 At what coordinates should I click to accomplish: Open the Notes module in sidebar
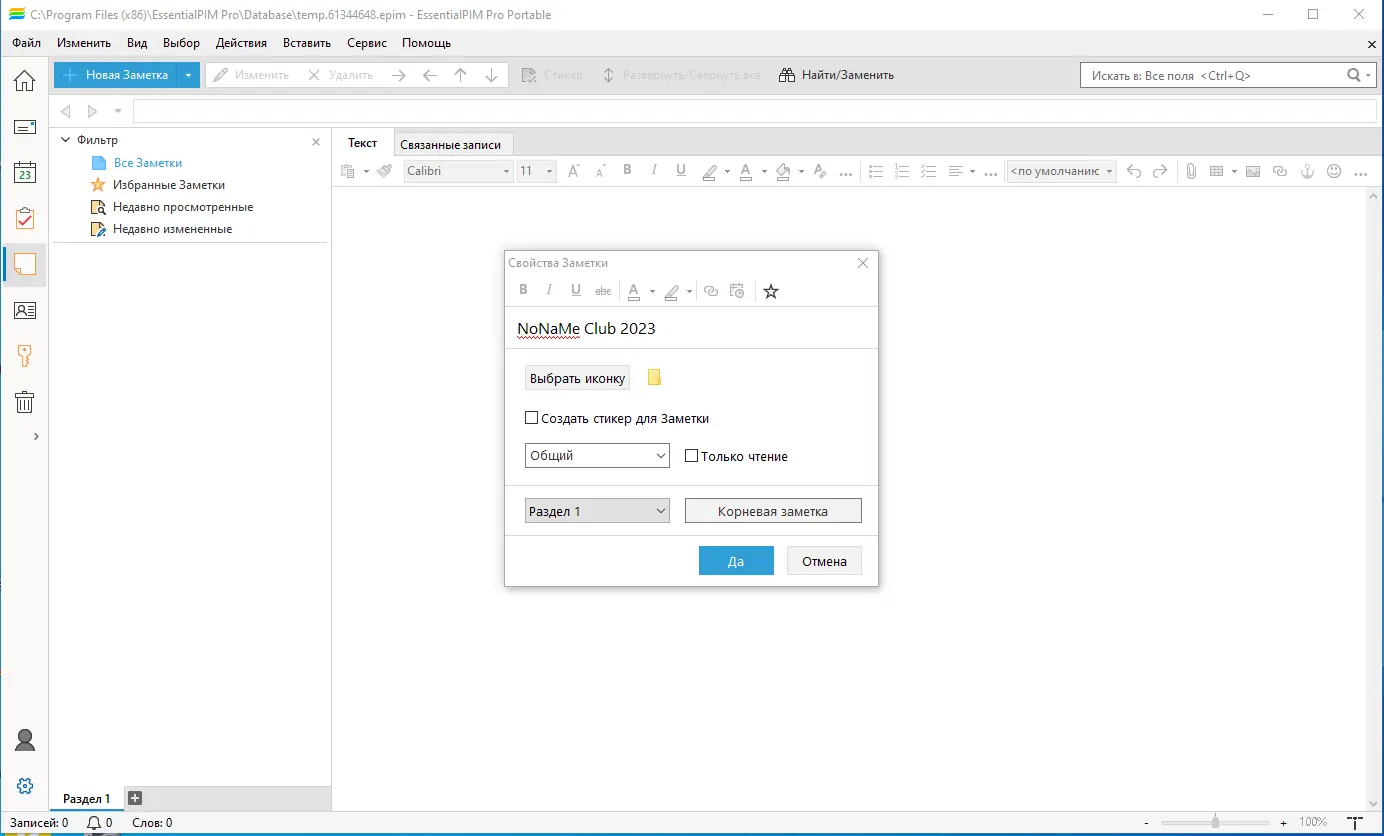tap(24, 265)
